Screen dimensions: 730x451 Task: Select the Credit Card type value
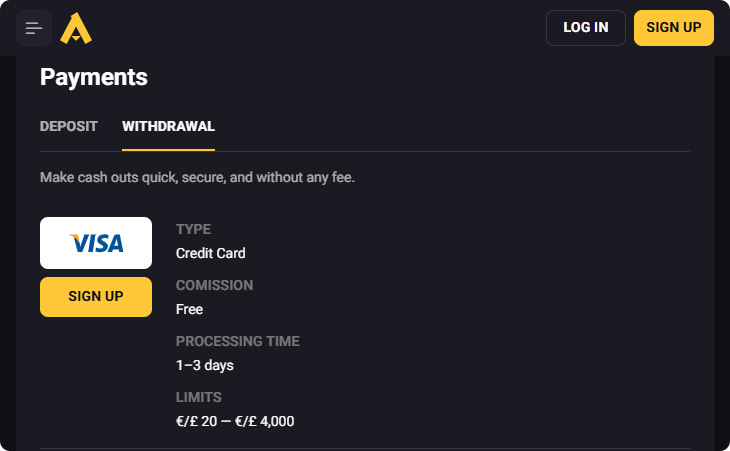click(x=210, y=253)
